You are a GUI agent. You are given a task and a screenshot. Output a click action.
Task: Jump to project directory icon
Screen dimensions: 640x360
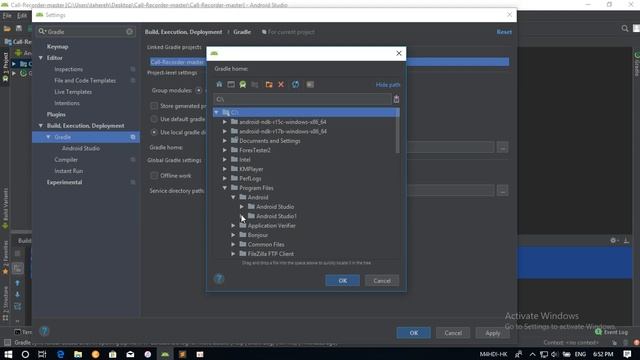(x=243, y=84)
